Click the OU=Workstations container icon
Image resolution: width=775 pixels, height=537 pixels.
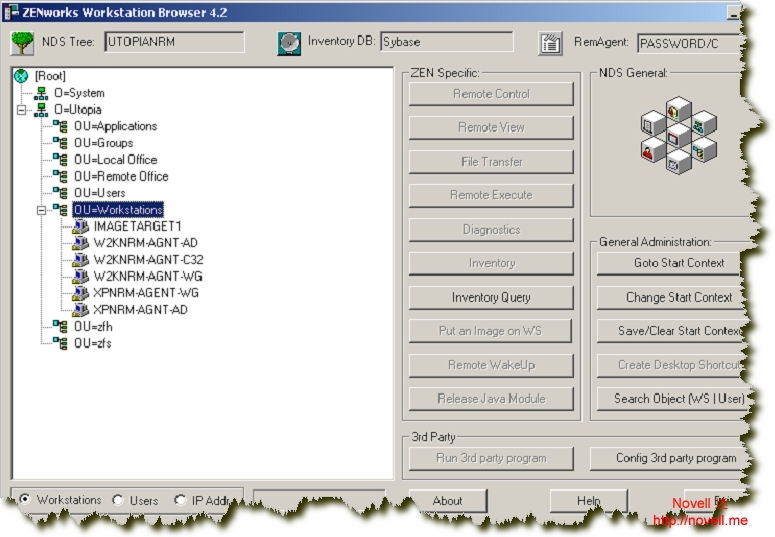coord(60,210)
